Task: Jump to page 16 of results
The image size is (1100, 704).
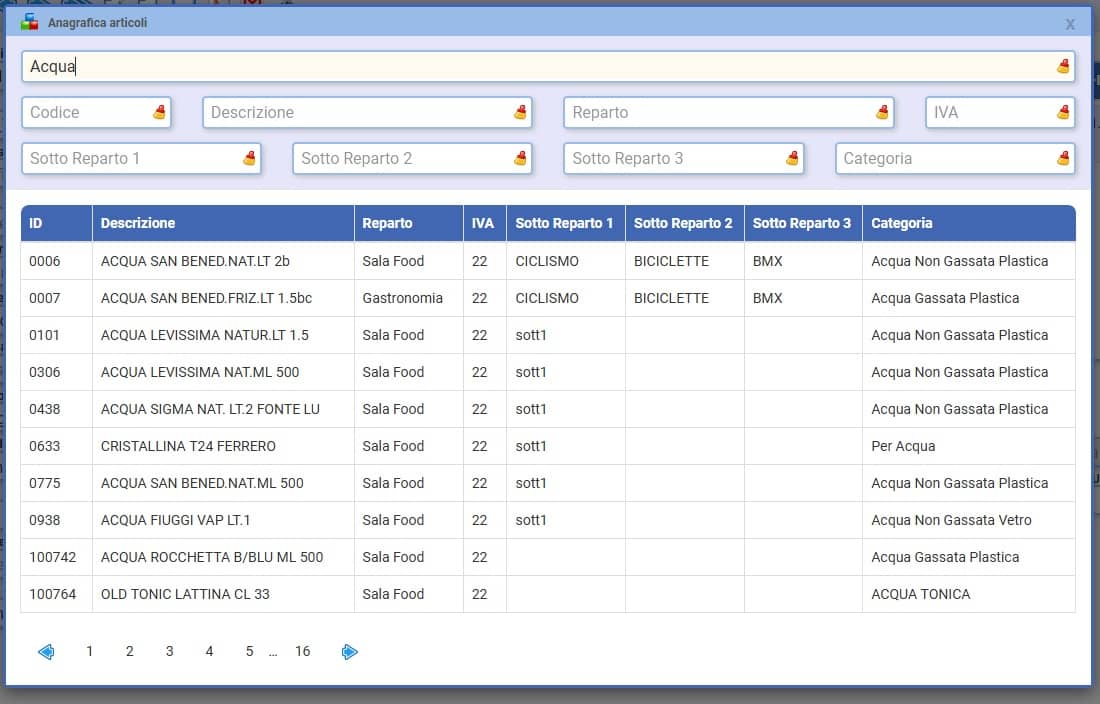Action: pos(302,652)
